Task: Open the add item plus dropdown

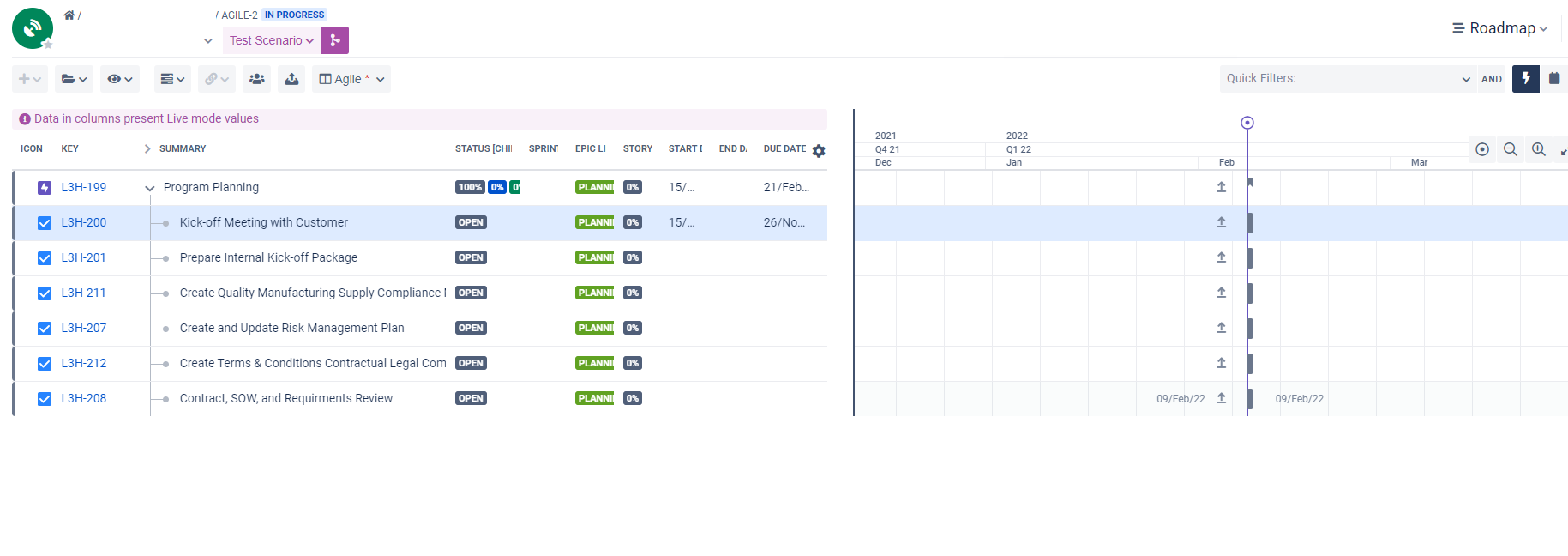Action: click(30, 79)
